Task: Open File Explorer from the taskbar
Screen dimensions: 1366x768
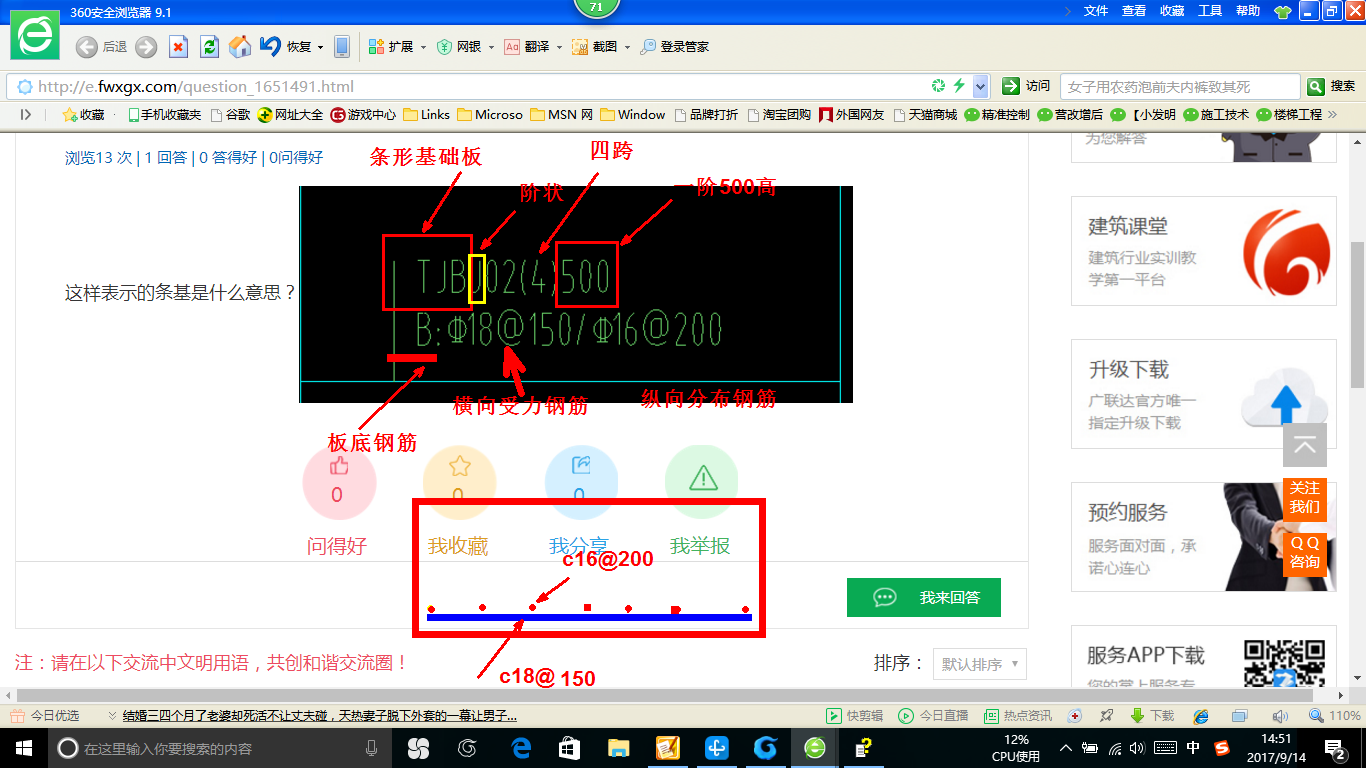Action: coord(618,747)
